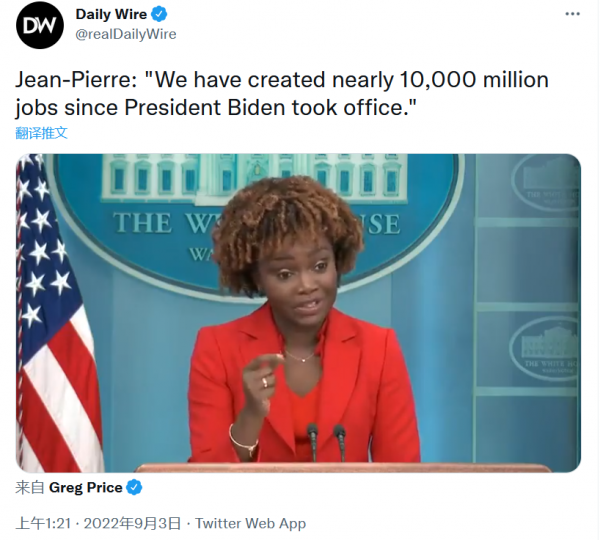Screen dimensions: 600x540
Task: Click the 2022年9月3日 date text
Action: point(132,523)
